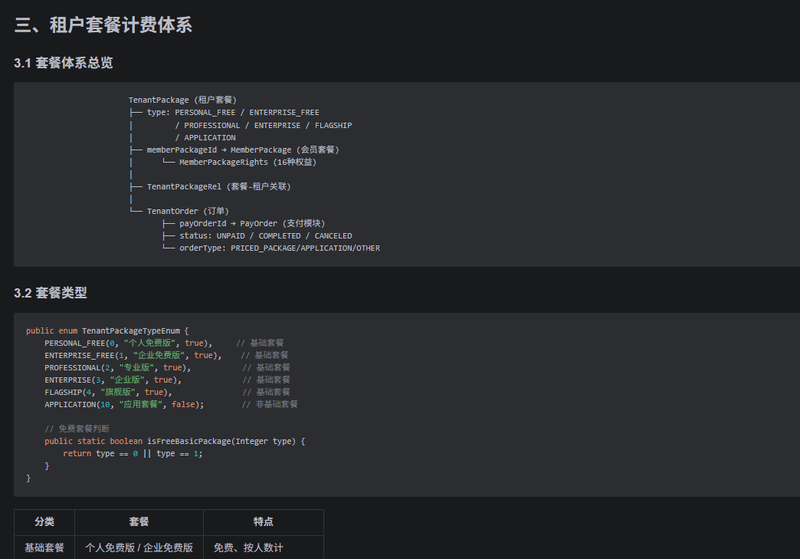Screen dimensions: 800x559
Task: Click isFreeBasicPackage(Integer type) method signature
Action: (174, 441)
